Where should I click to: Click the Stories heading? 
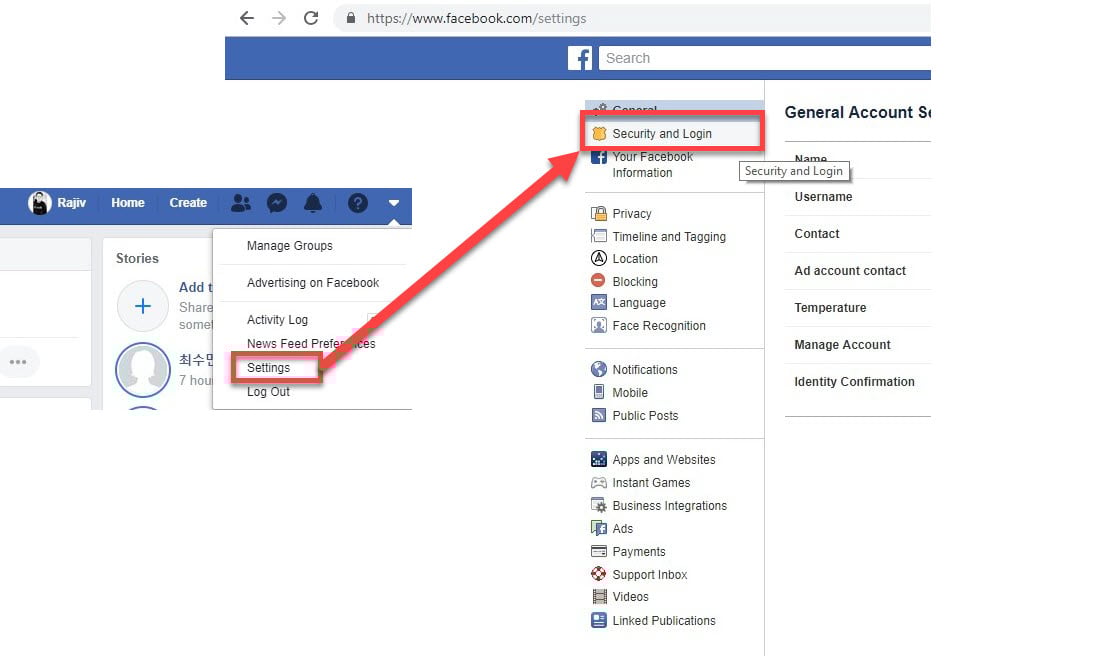click(137, 258)
